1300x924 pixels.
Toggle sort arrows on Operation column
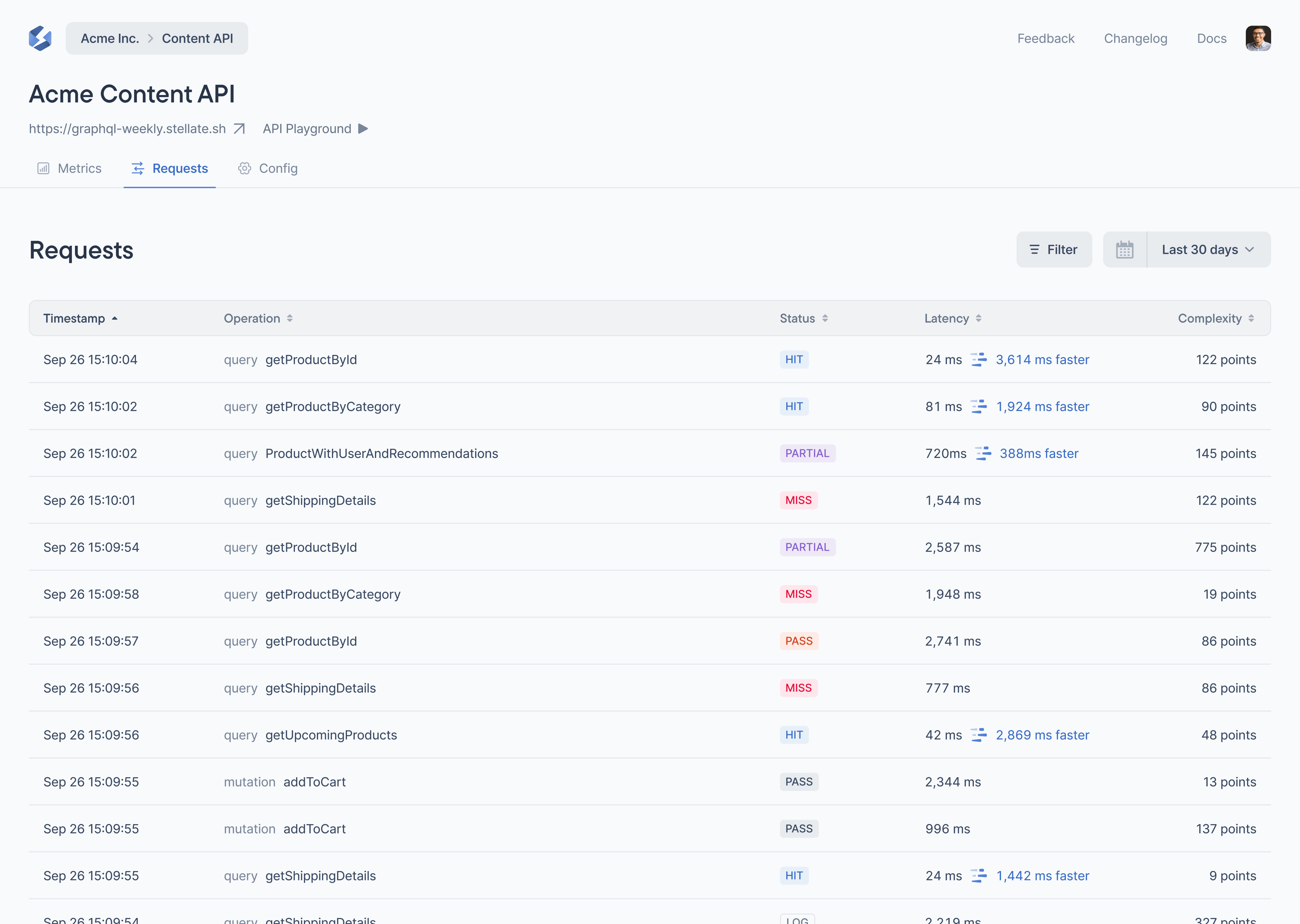pyautogui.click(x=290, y=319)
